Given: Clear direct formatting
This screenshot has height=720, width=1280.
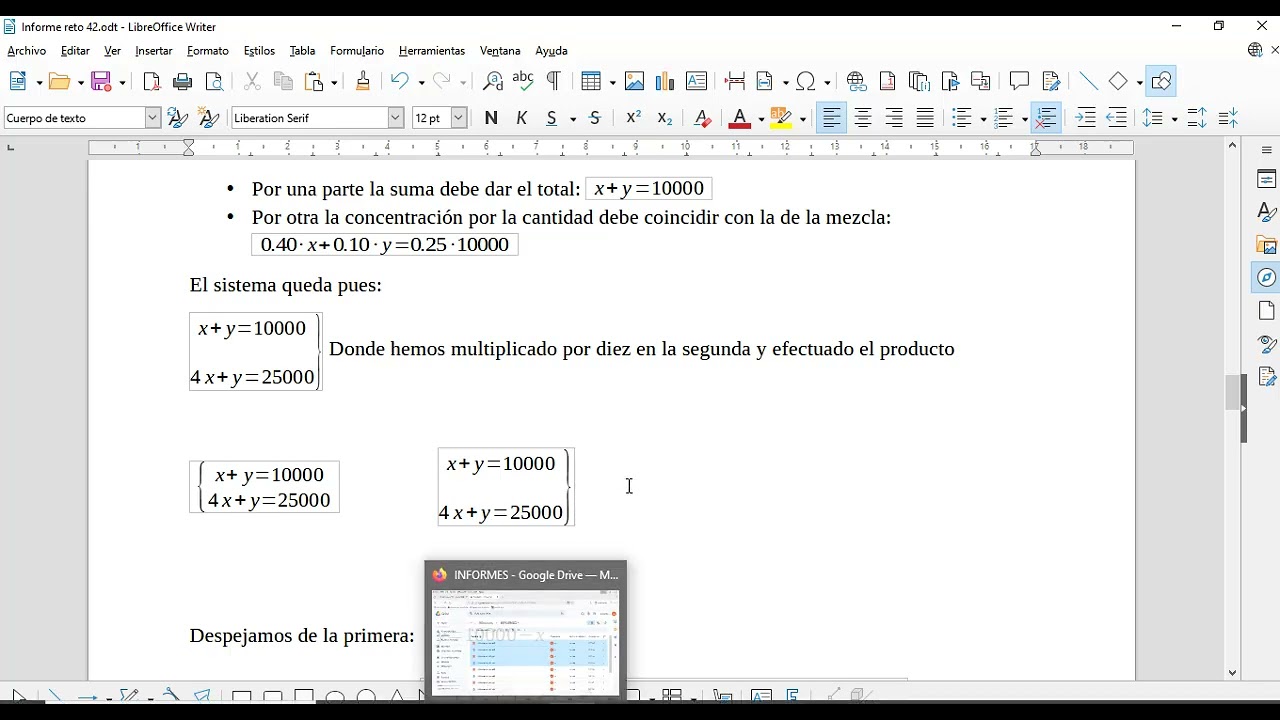Looking at the screenshot, I should tap(702, 118).
